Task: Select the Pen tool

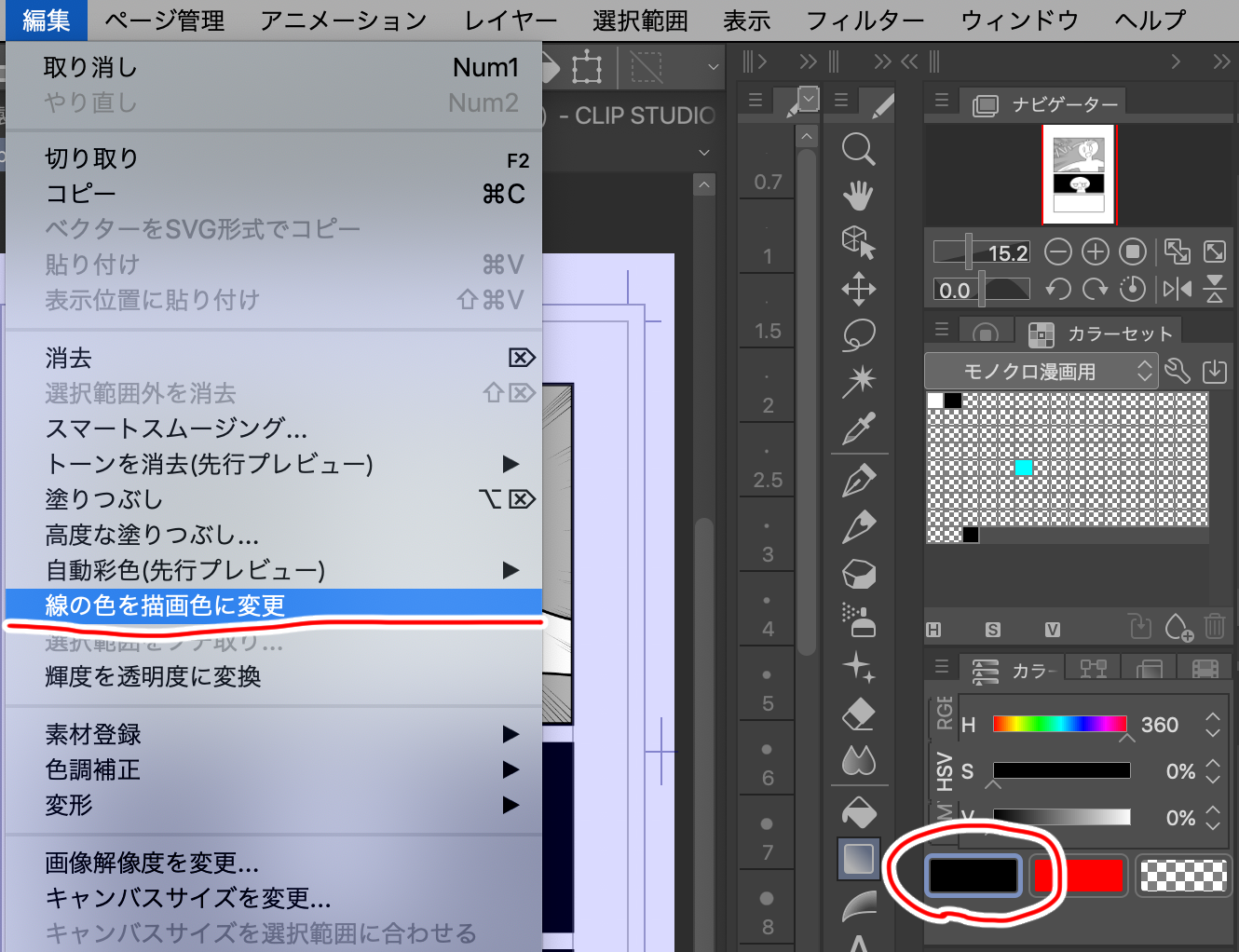Action: (x=859, y=480)
